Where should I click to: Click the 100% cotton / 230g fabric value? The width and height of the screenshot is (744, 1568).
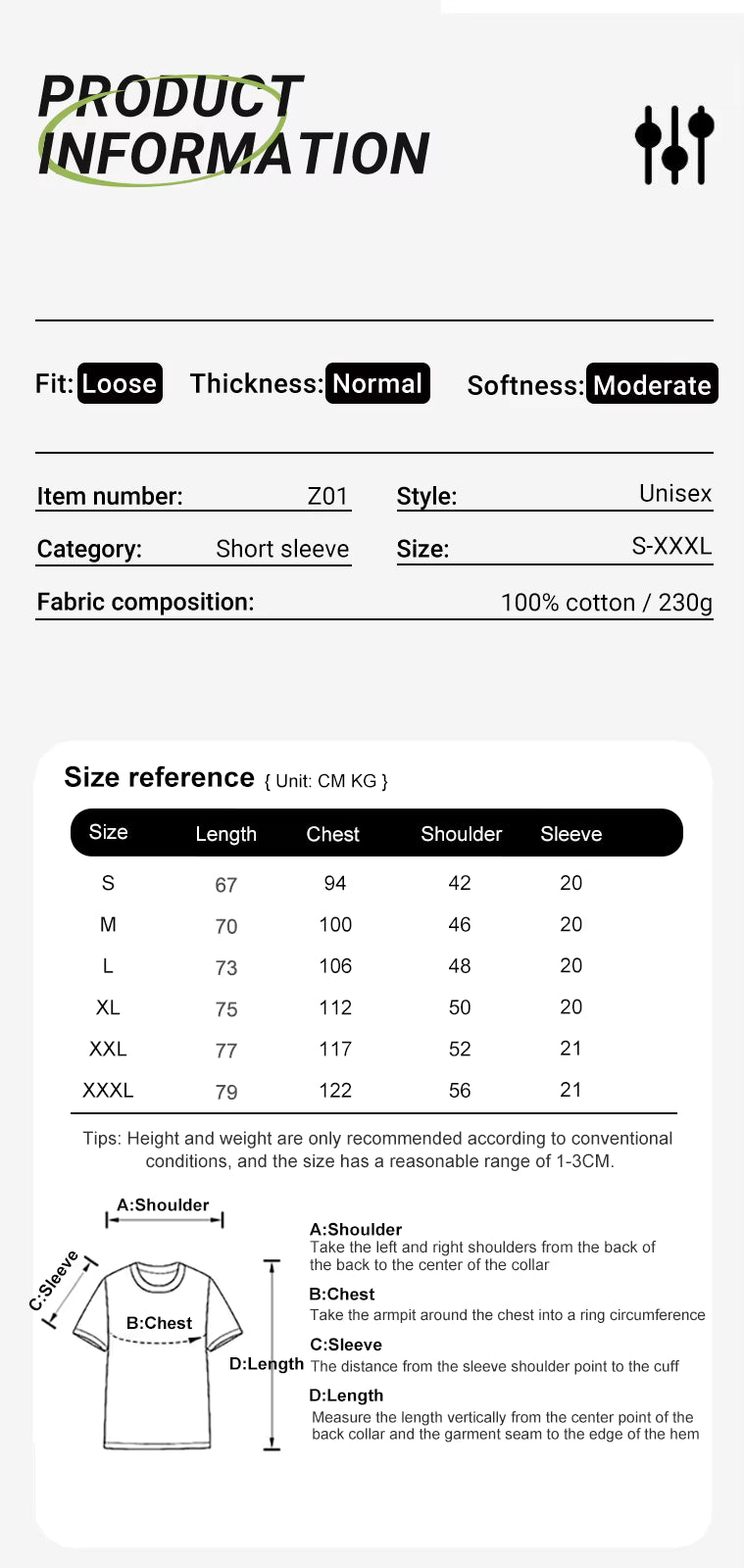click(x=606, y=602)
